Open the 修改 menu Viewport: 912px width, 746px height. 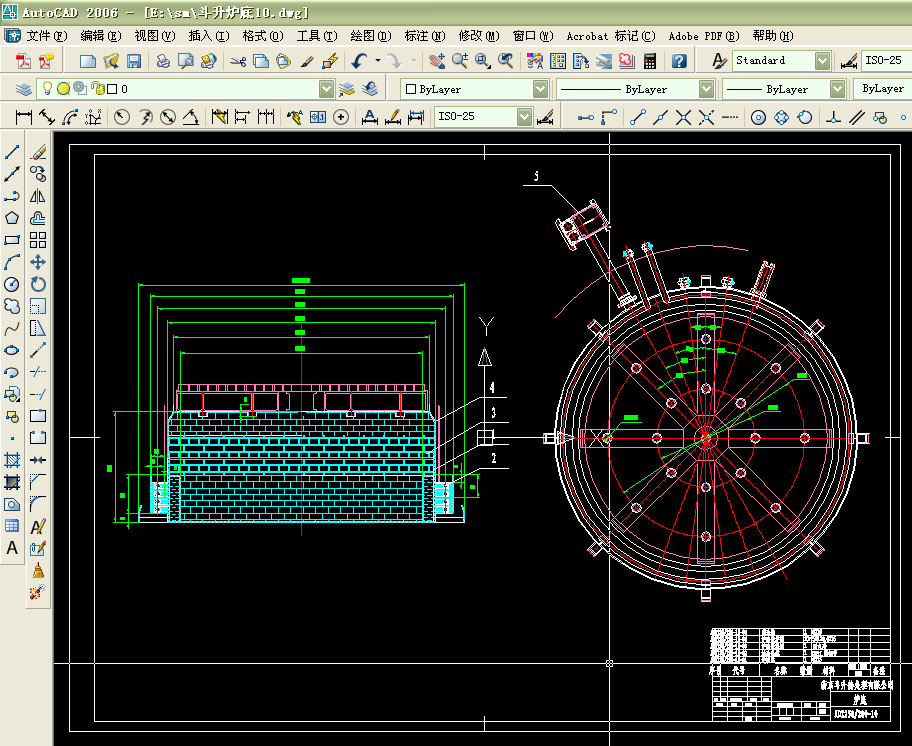pyautogui.click(x=478, y=35)
